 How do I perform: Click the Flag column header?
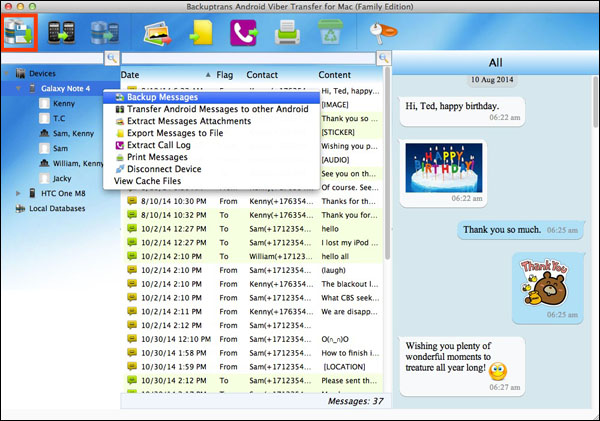pyautogui.click(x=225, y=75)
